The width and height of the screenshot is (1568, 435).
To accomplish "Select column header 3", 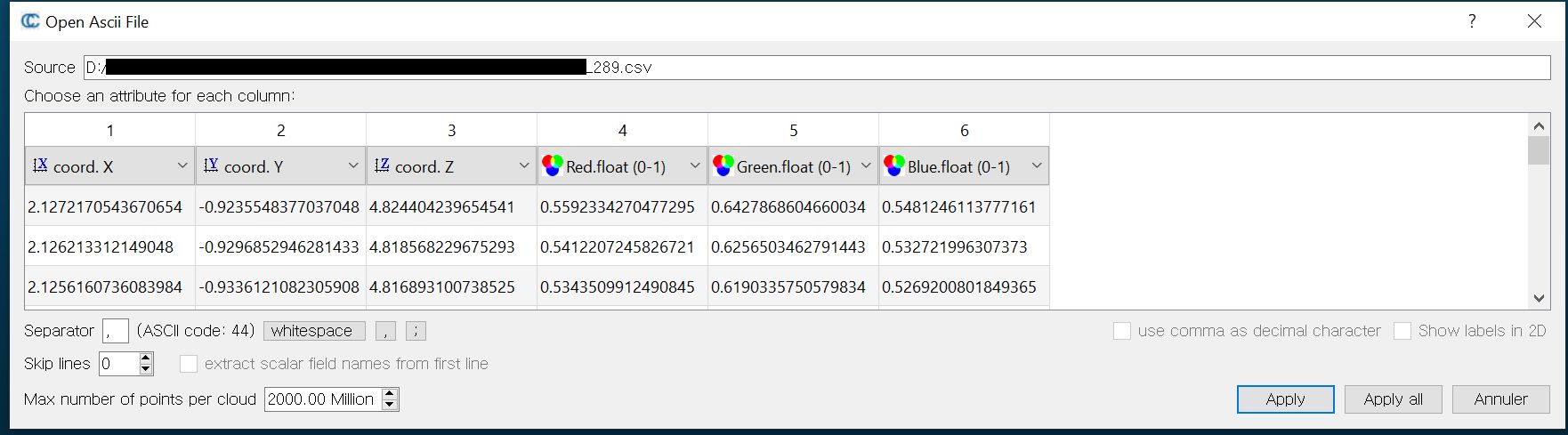I will 452,130.
